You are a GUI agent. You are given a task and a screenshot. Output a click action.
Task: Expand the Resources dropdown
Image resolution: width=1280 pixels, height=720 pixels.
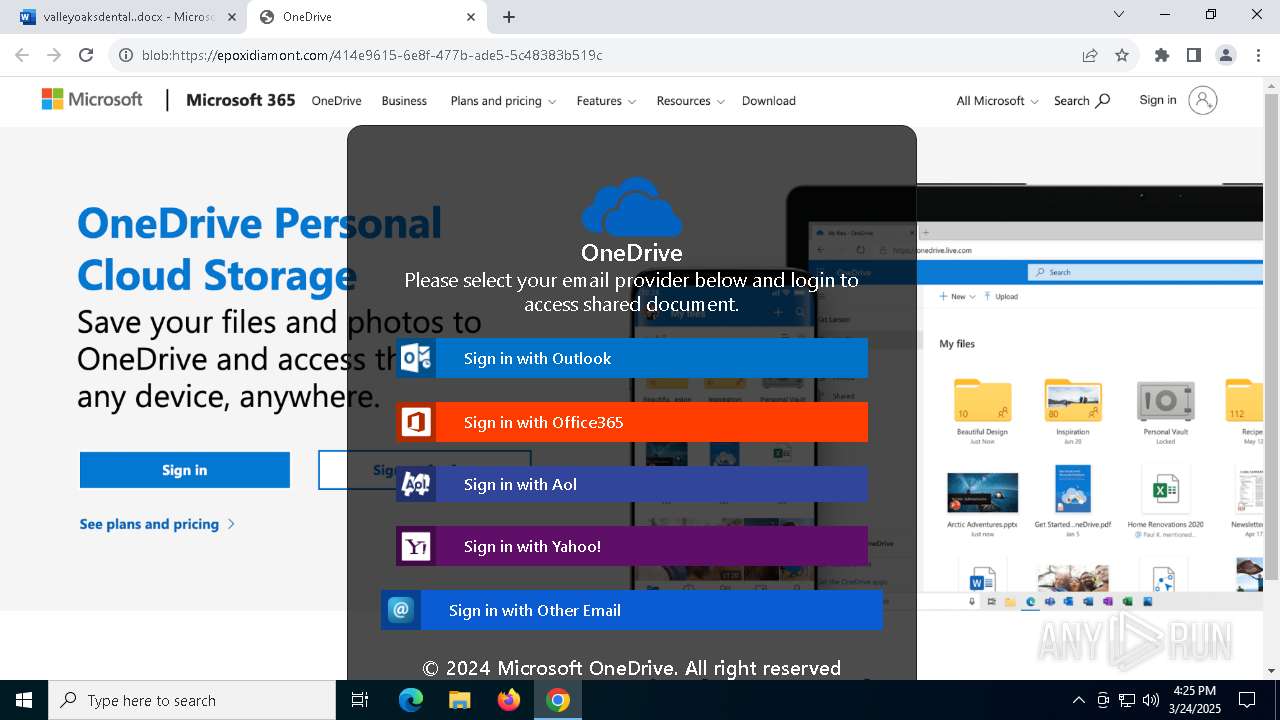[x=690, y=101]
